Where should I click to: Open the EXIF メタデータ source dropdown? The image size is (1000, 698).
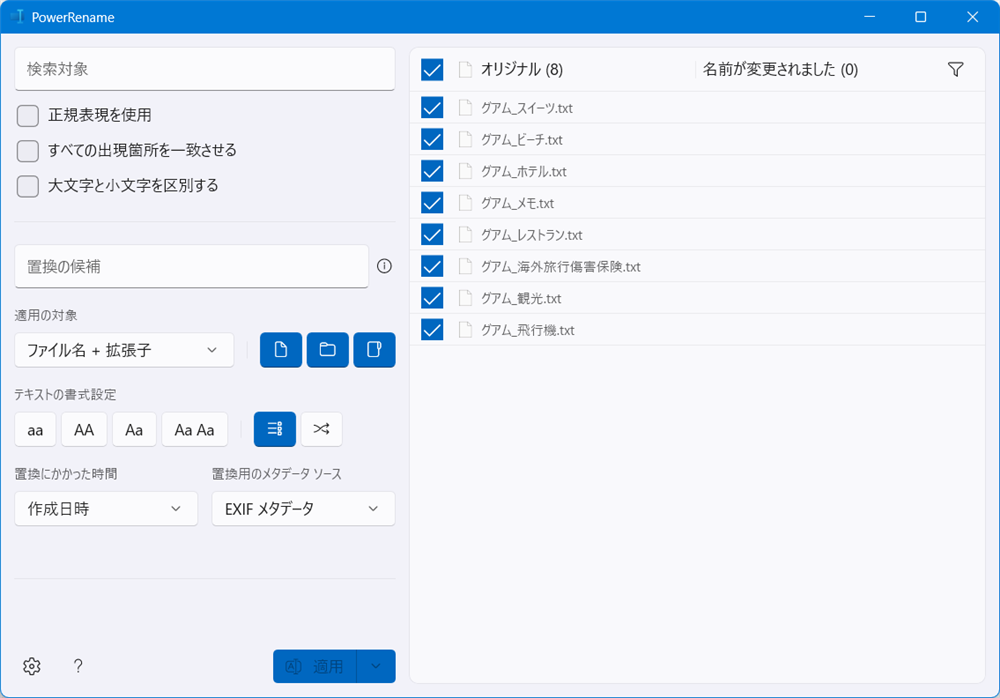point(303,508)
